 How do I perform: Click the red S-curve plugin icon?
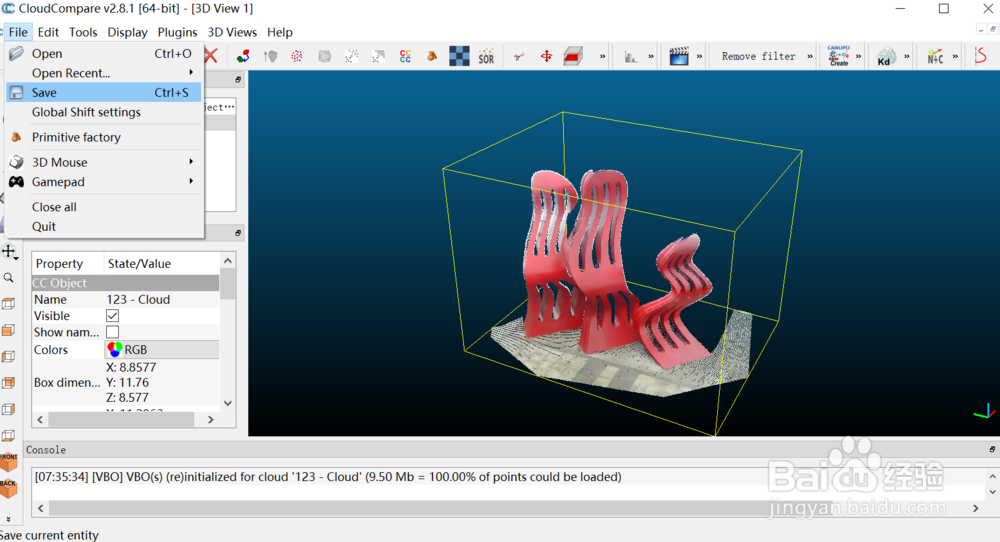(981, 56)
